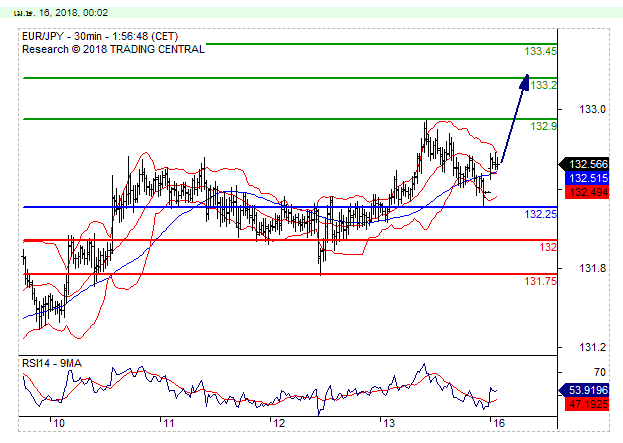Screen dimensions: 623x443
Task: Click the chart title 'EUR/JPY - 30min - 1:56:48 (CET)'
Action: (100, 37)
